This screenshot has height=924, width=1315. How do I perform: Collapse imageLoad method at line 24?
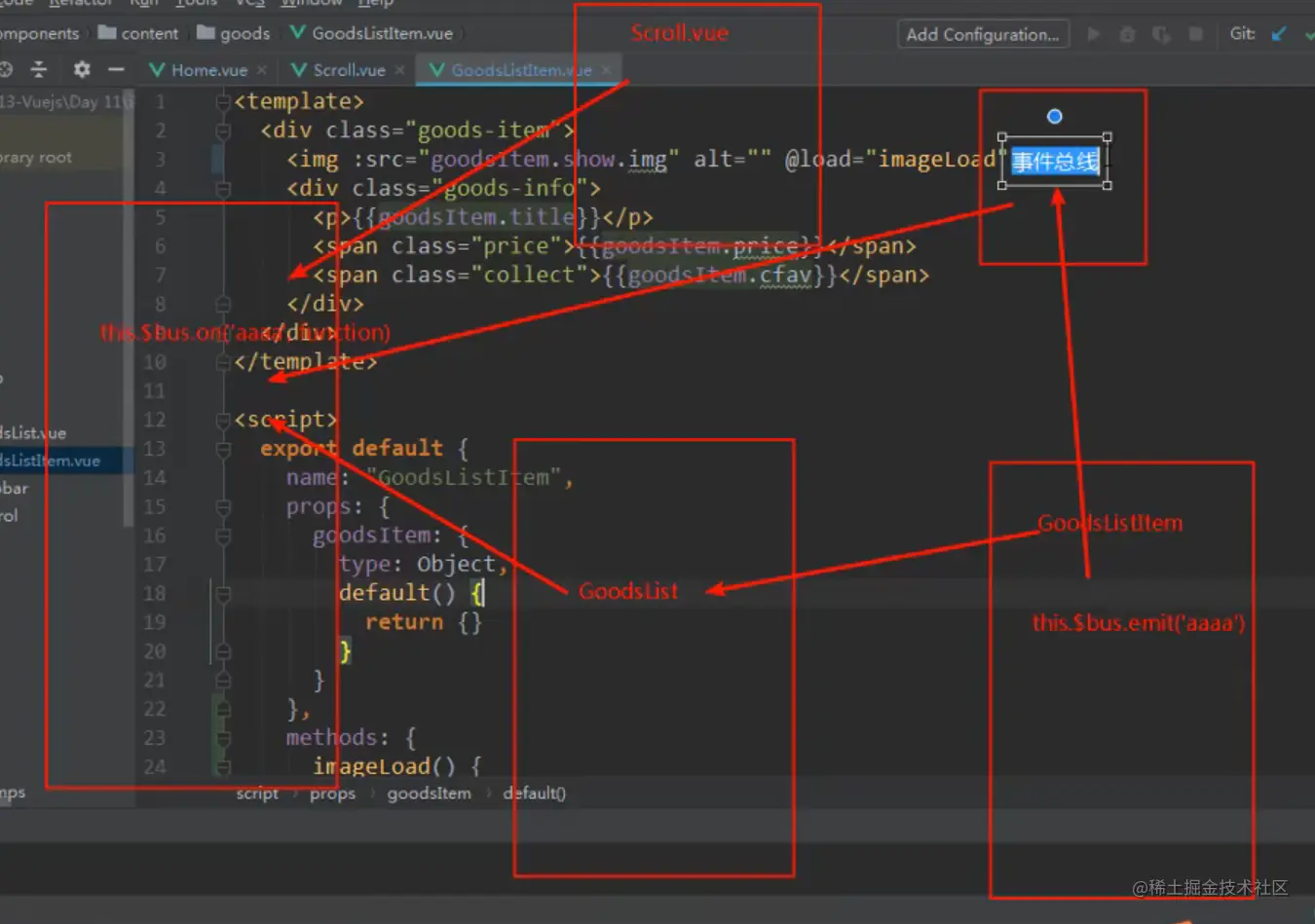pyautogui.click(x=223, y=767)
